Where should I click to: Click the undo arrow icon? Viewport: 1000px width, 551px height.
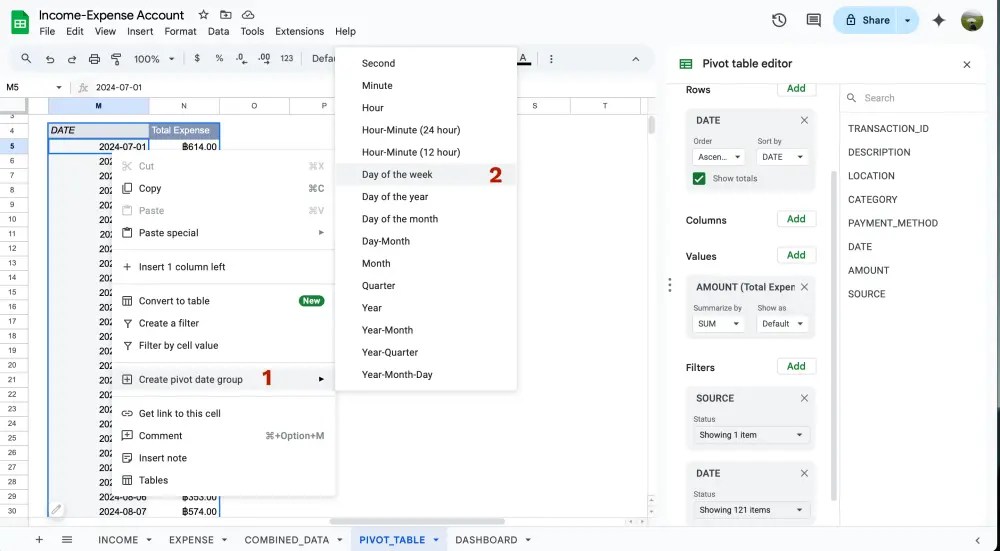pos(50,59)
